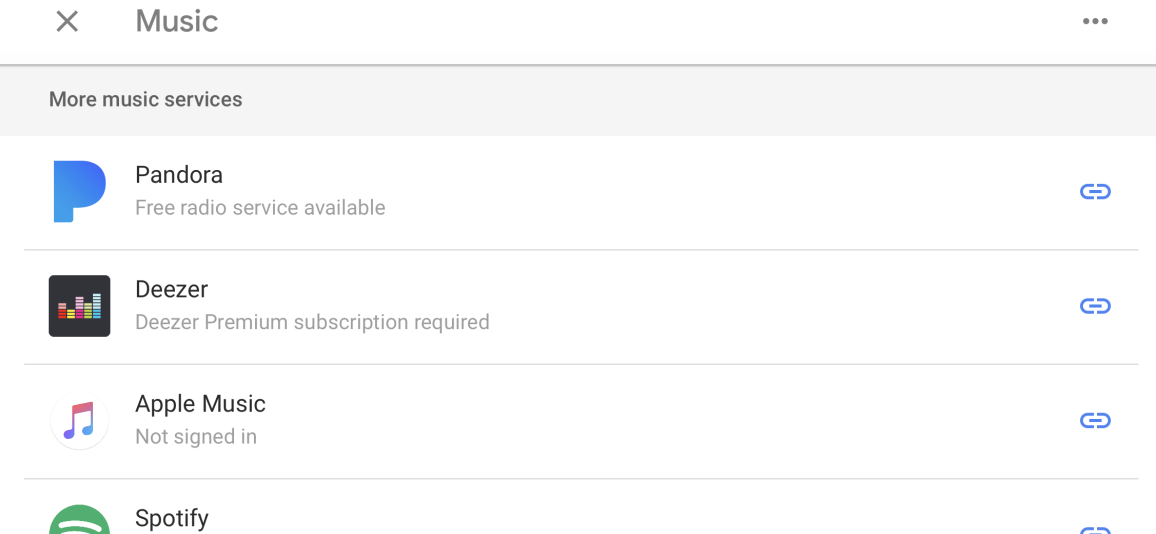Click the "Not signed in" status

196,437
